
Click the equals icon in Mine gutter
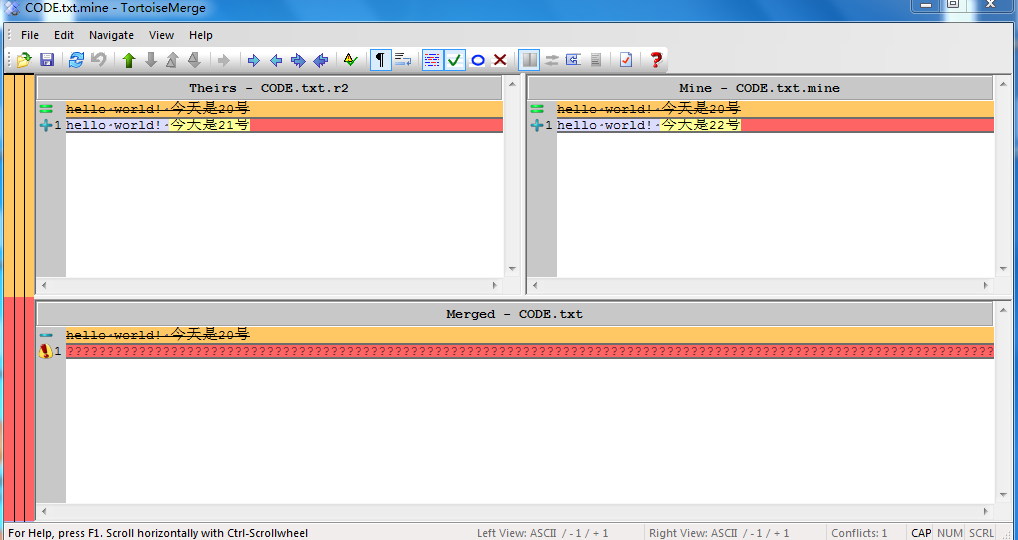(537, 109)
